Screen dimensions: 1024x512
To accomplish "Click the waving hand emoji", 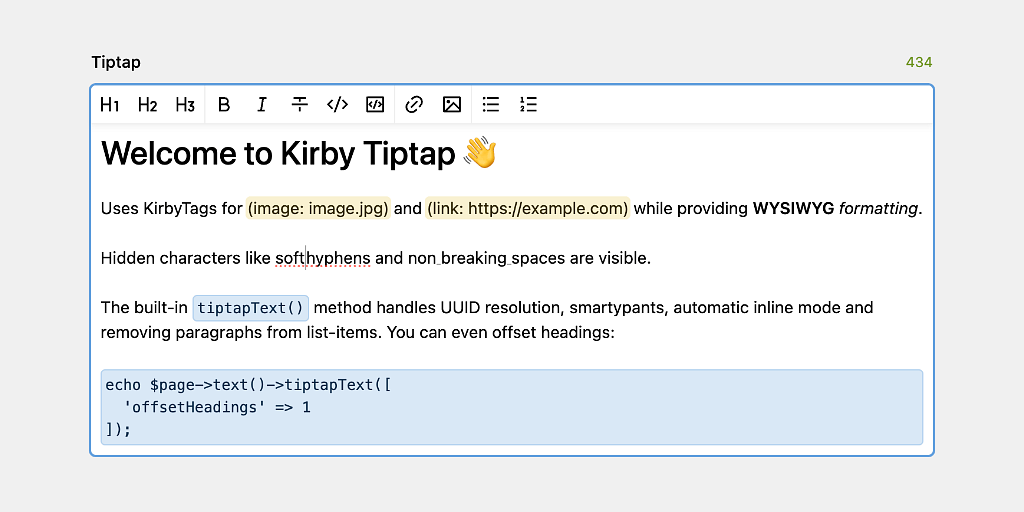I will tap(480, 153).
